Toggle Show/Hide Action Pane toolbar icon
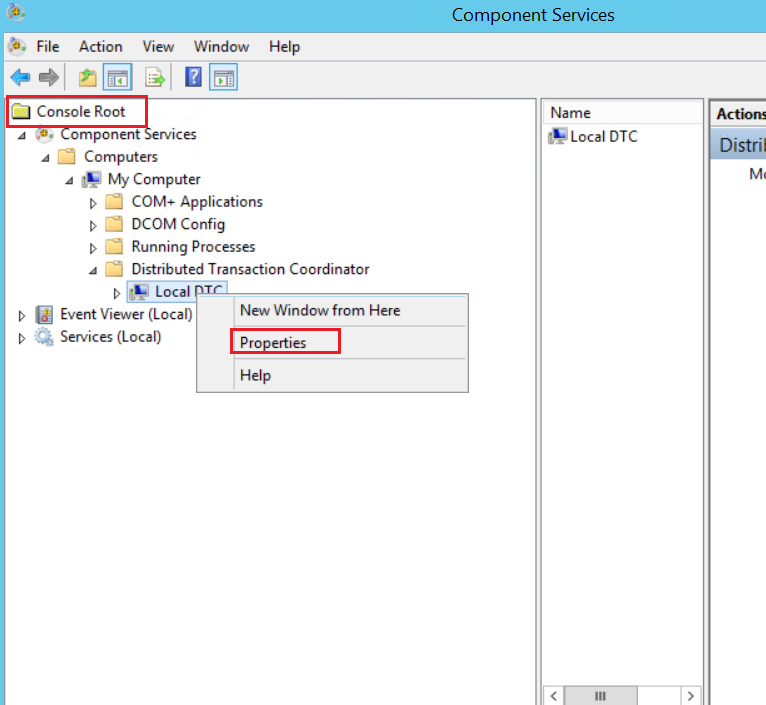Image resolution: width=766 pixels, height=705 pixels. pyautogui.click(x=223, y=77)
